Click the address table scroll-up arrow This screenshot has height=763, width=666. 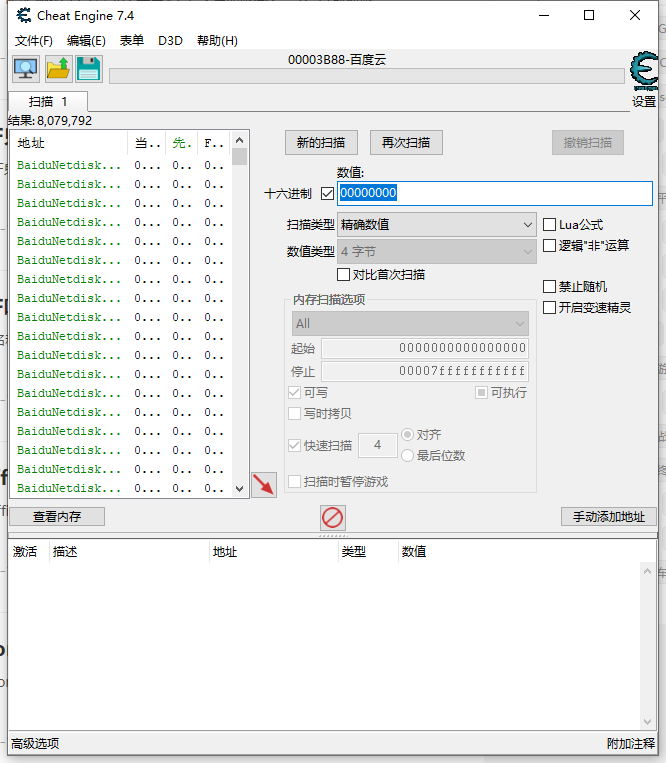click(x=648, y=572)
